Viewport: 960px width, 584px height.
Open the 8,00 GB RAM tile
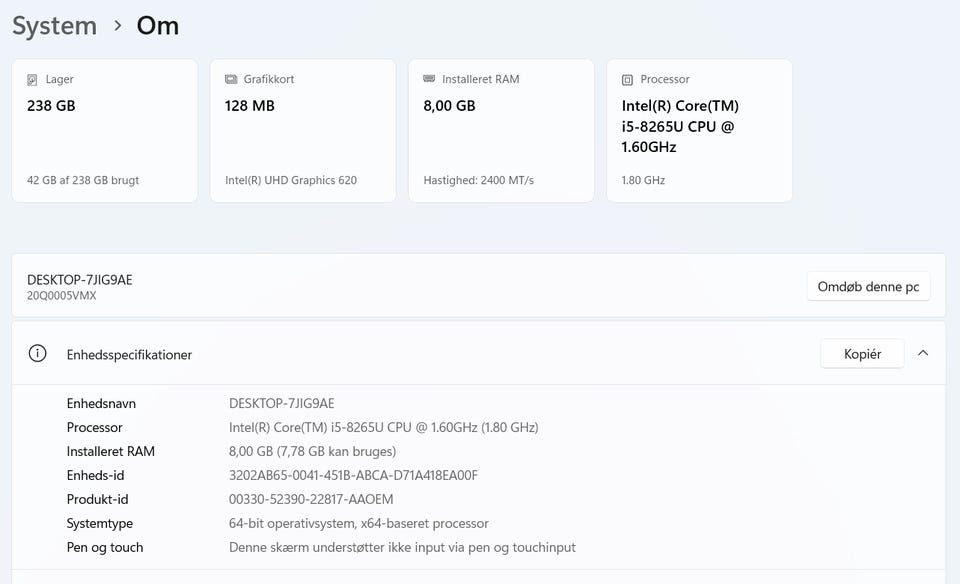click(500, 131)
